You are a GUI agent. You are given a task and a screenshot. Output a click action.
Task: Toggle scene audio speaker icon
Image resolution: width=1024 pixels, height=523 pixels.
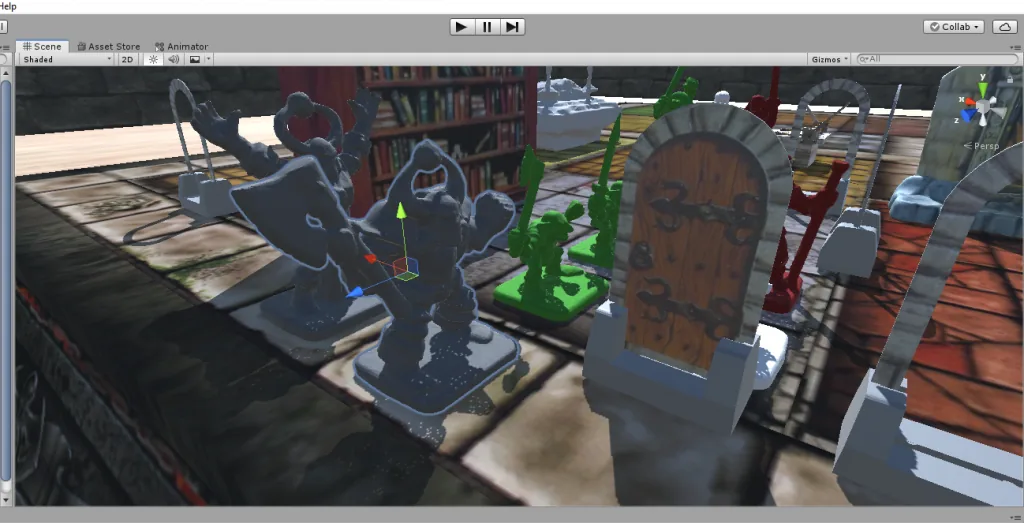pos(174,59)
